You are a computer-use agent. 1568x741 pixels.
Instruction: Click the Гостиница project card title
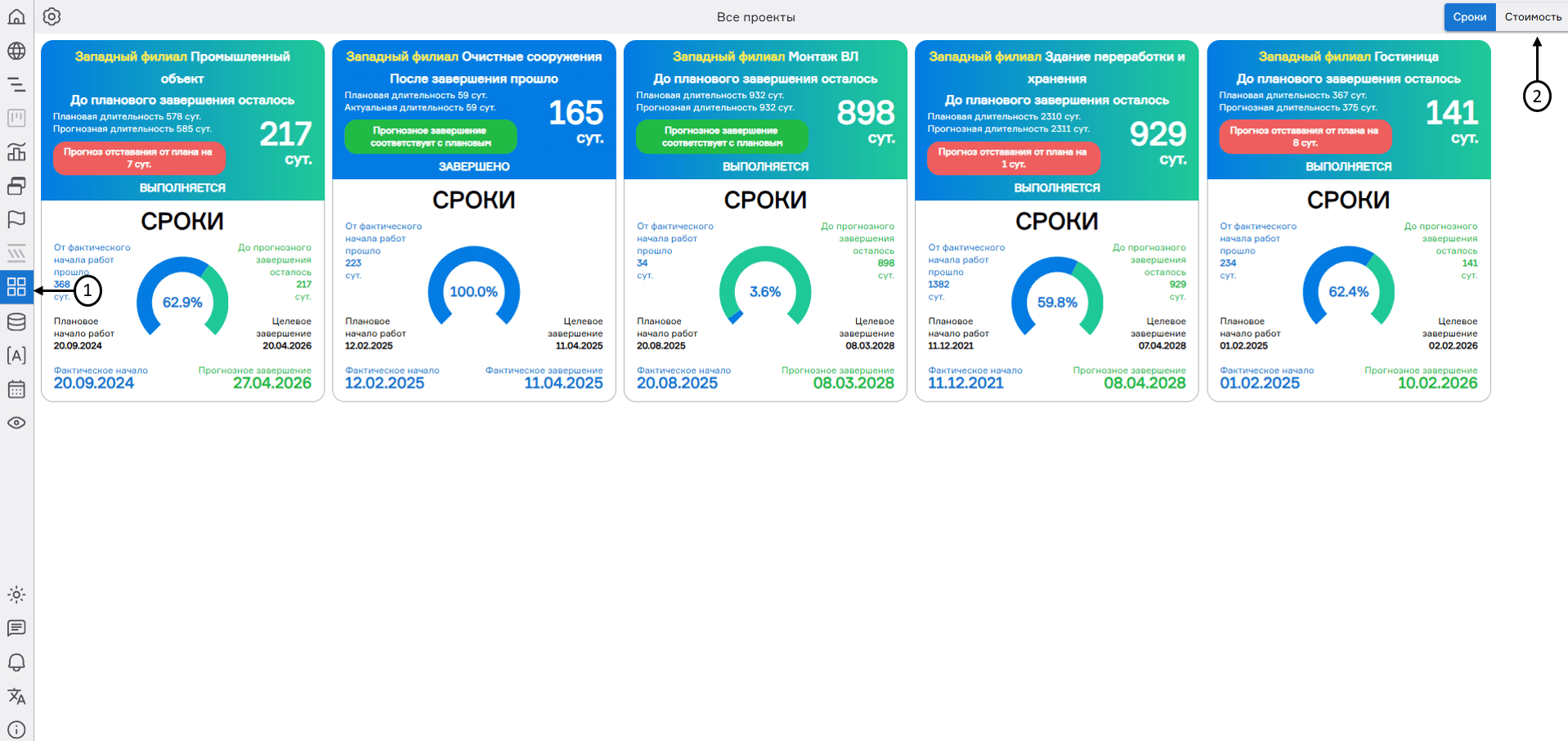click(1405, 56)
